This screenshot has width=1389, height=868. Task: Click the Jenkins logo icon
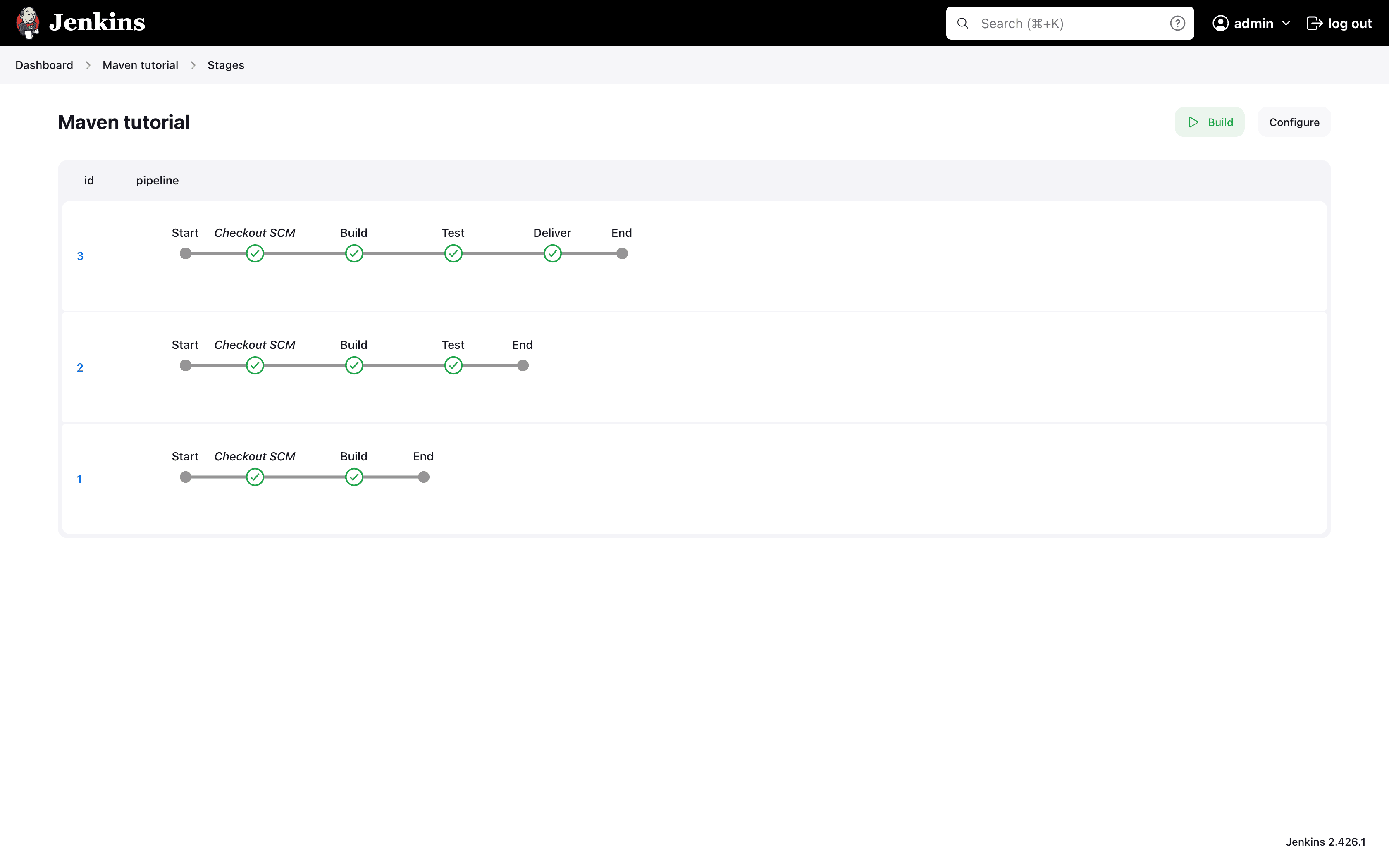pos(27,22)
